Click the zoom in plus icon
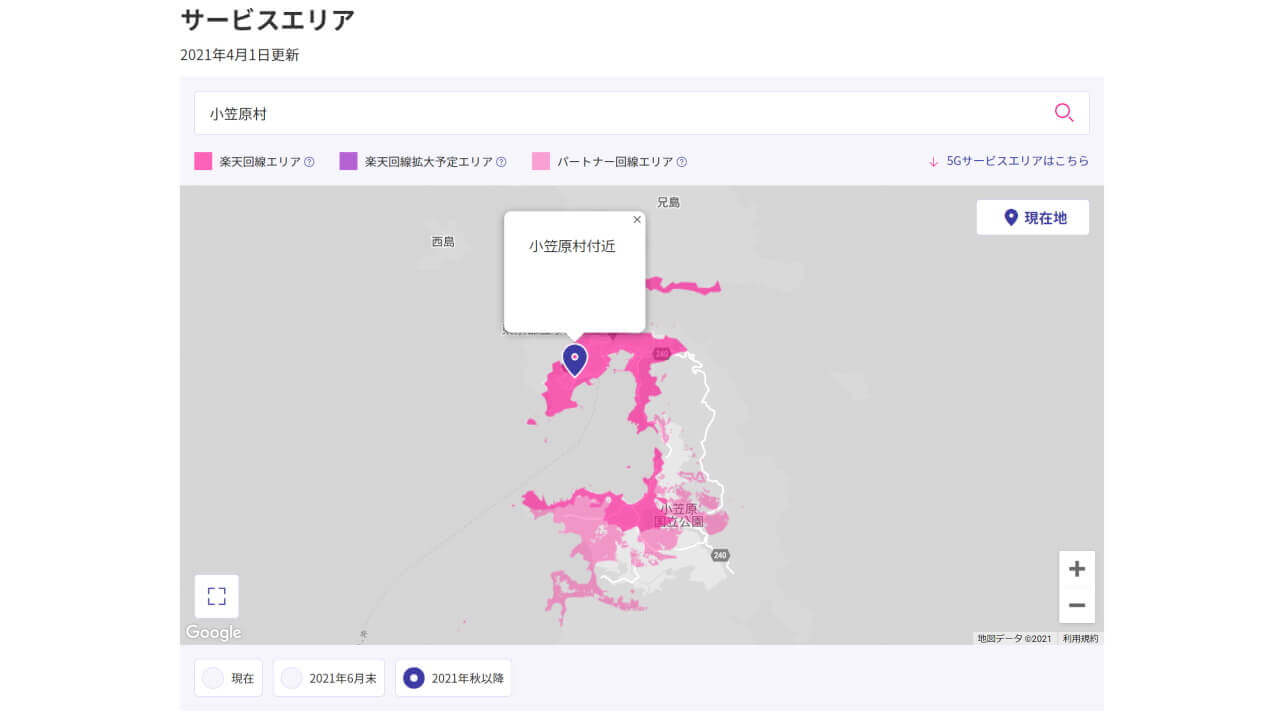 1077,568
